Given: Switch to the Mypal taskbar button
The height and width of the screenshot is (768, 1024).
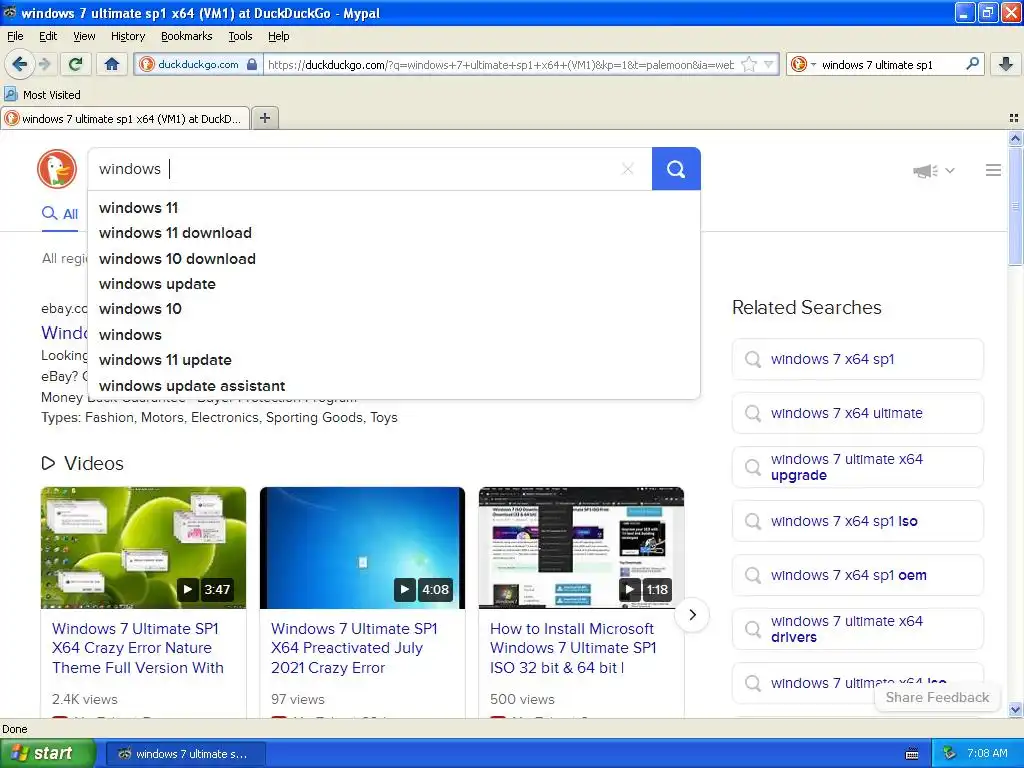Looking at the screenshot, I should pyautogui.click(x=185, y=754).
